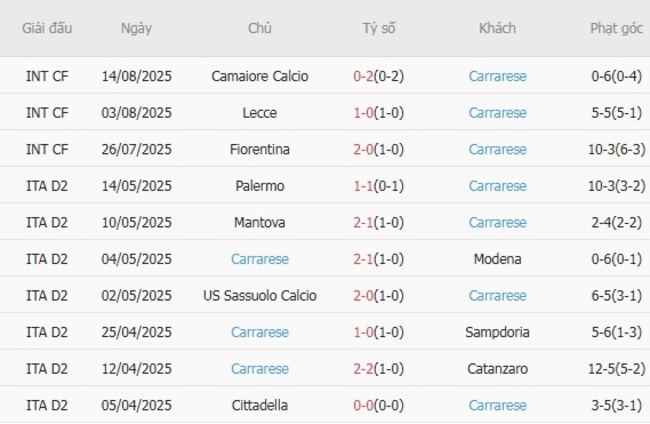
Task: Click the 'Tỷ số' column header
Action: coord(379,28)
